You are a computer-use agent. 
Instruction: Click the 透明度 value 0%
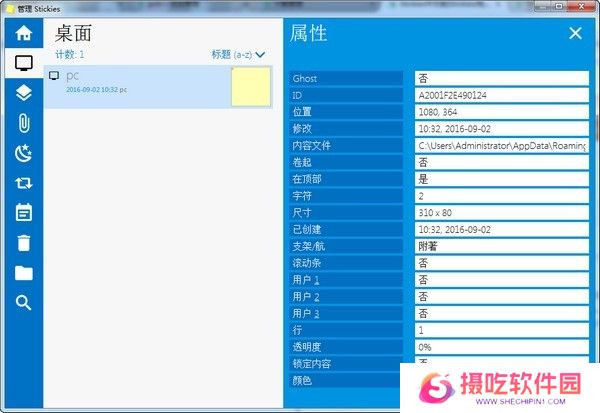pyautogui.click(x=501, y=347)
